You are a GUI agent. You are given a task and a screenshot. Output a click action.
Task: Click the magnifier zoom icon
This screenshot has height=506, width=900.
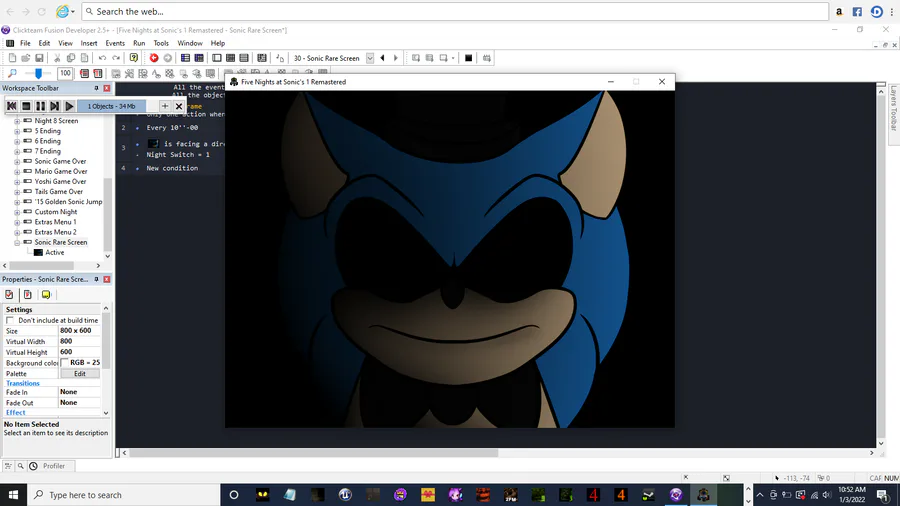12,73
